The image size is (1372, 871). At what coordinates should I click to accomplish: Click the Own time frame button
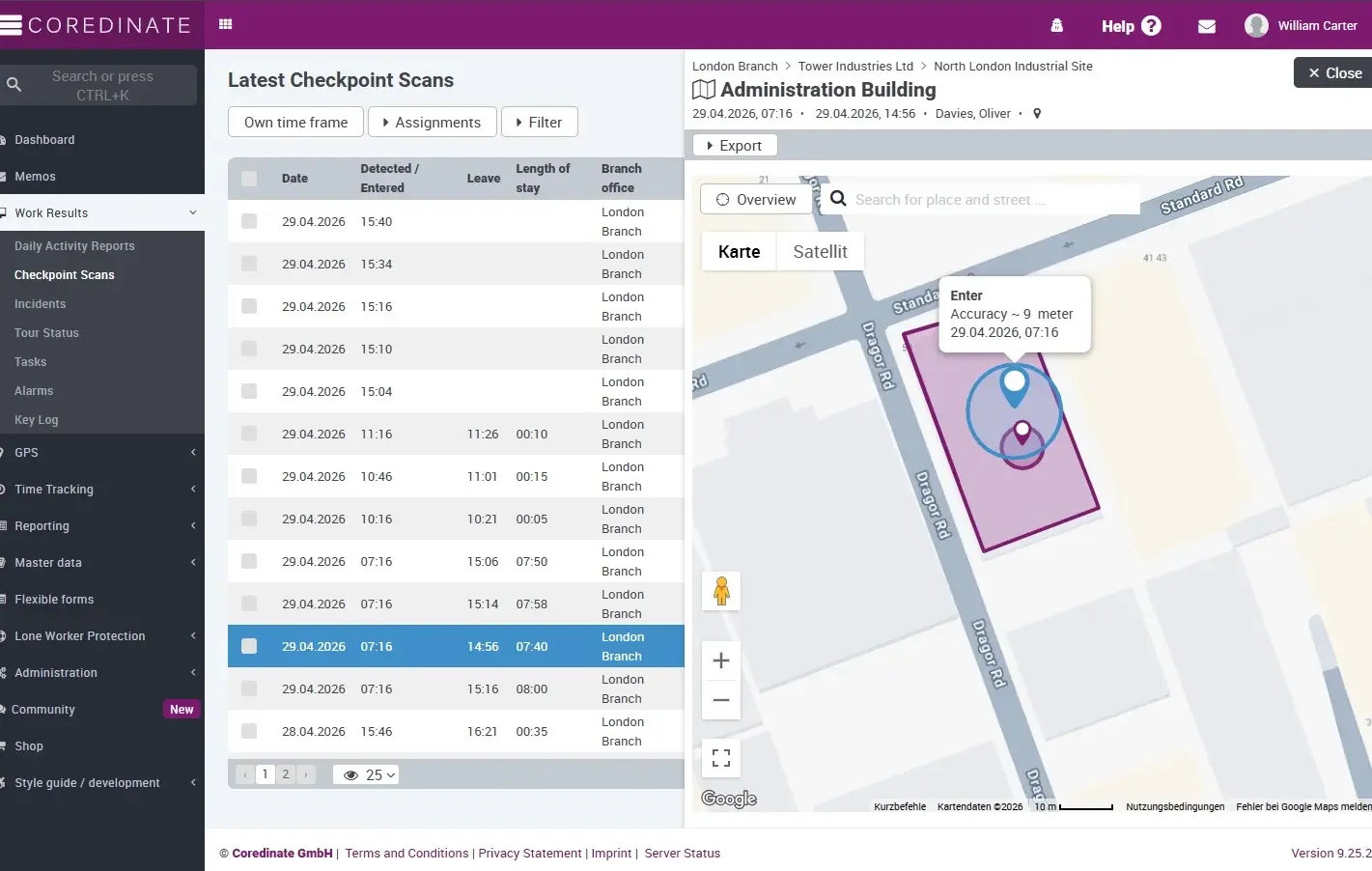[x=295, y=123]
